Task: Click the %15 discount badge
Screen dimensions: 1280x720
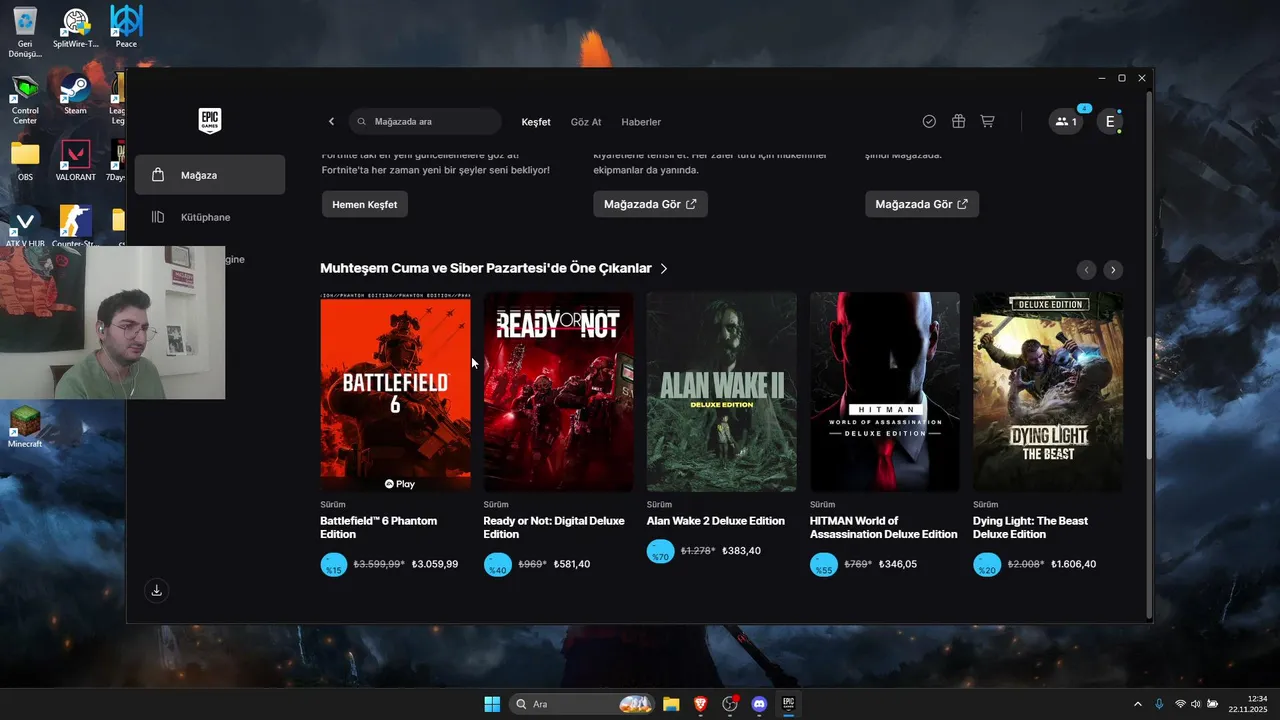Action: pyautogui.click(x=334, y=565)
